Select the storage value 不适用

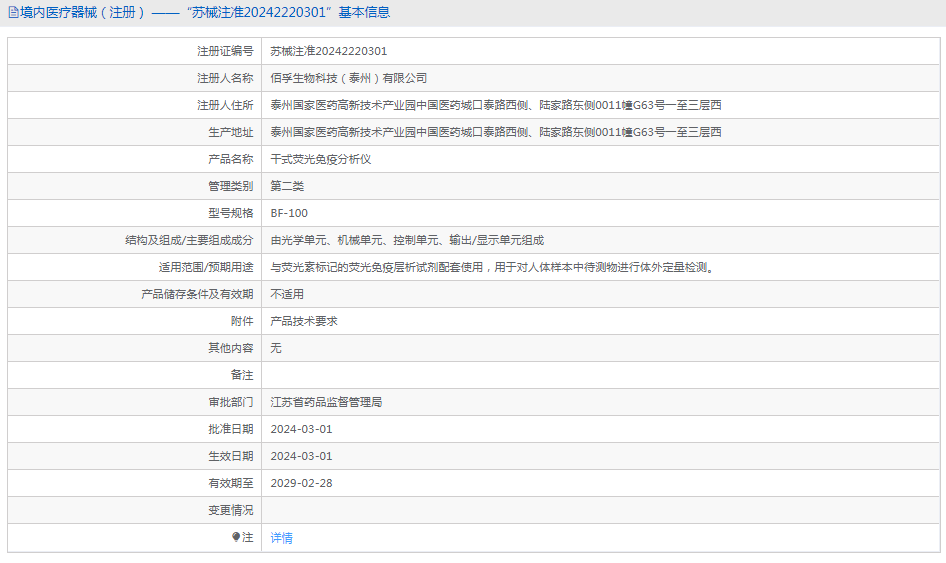pos(287,294)
